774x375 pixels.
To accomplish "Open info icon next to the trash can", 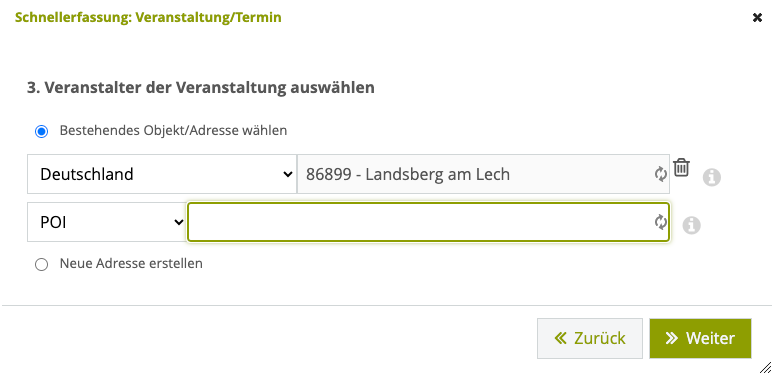I will (x=712, y=177).
